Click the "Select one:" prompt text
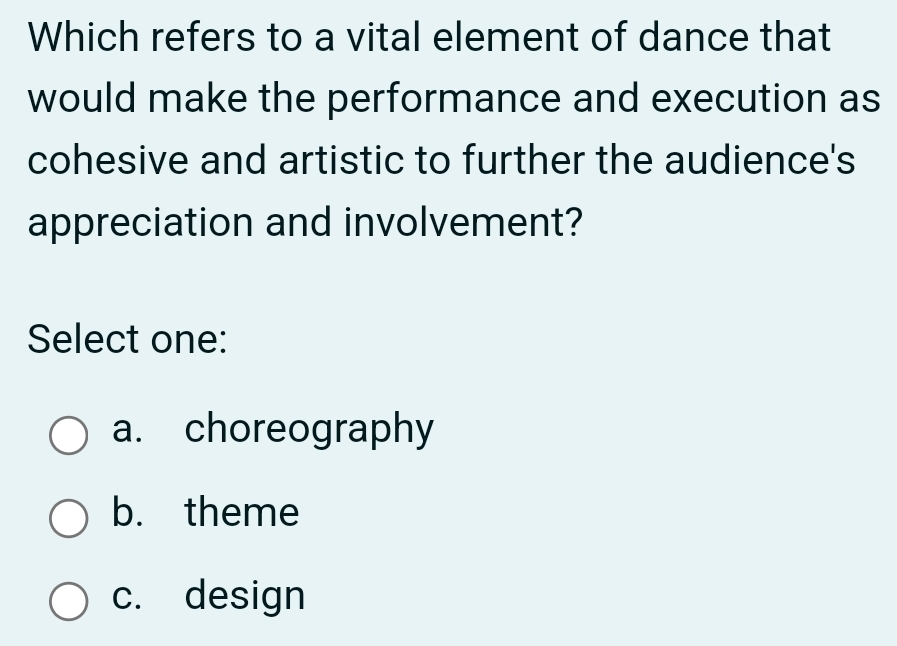 point(128,339)
